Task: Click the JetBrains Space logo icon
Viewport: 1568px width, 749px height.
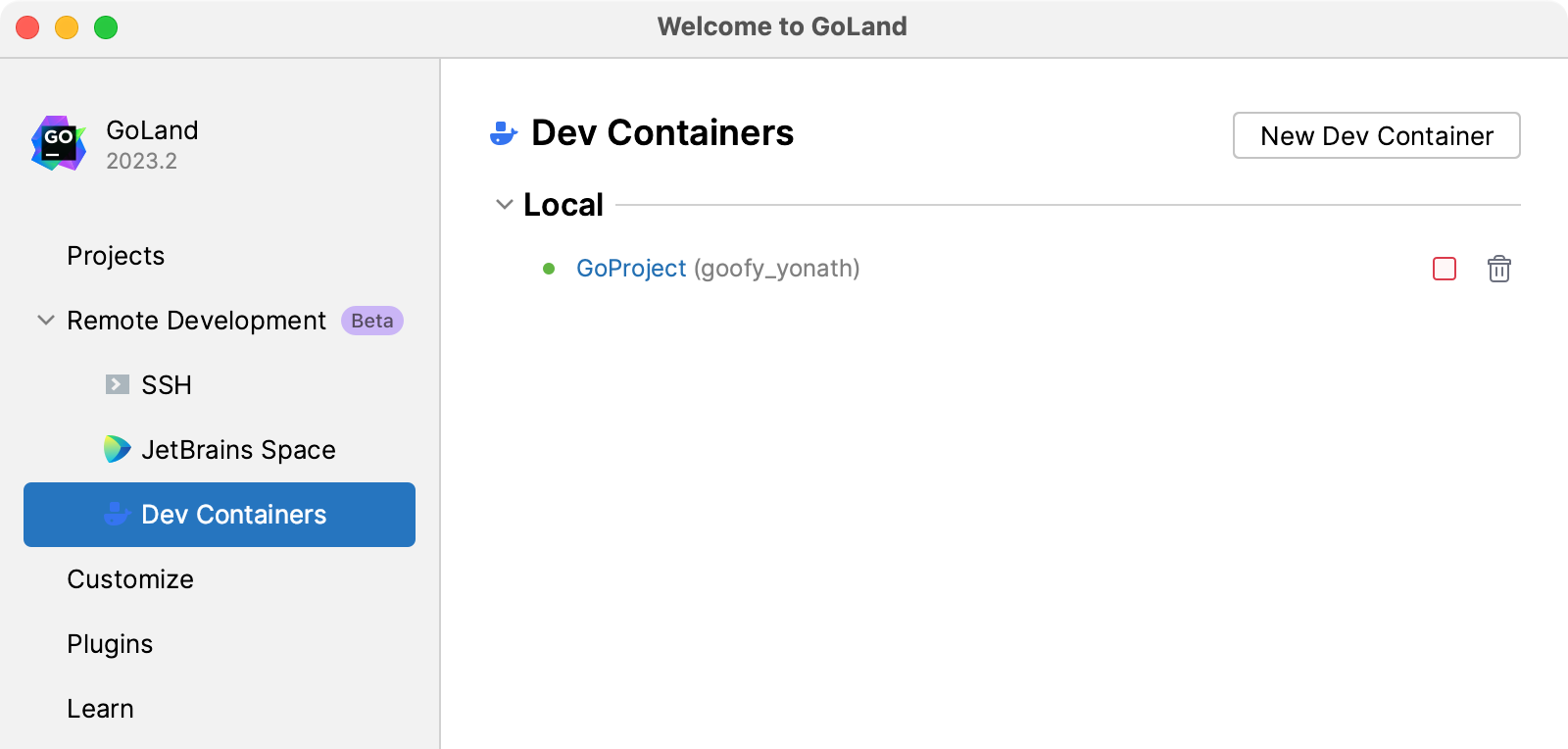Action: [x=118, y=449]
